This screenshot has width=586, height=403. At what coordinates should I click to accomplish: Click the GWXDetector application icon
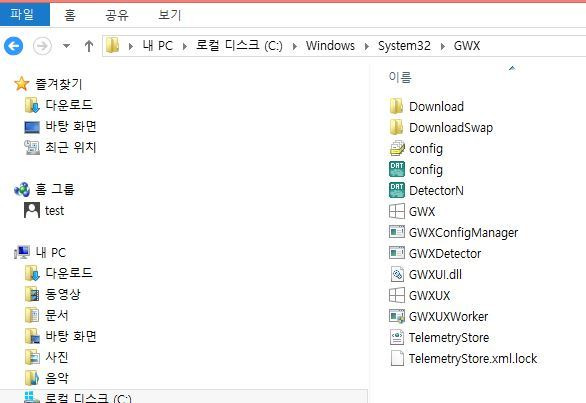397,253
